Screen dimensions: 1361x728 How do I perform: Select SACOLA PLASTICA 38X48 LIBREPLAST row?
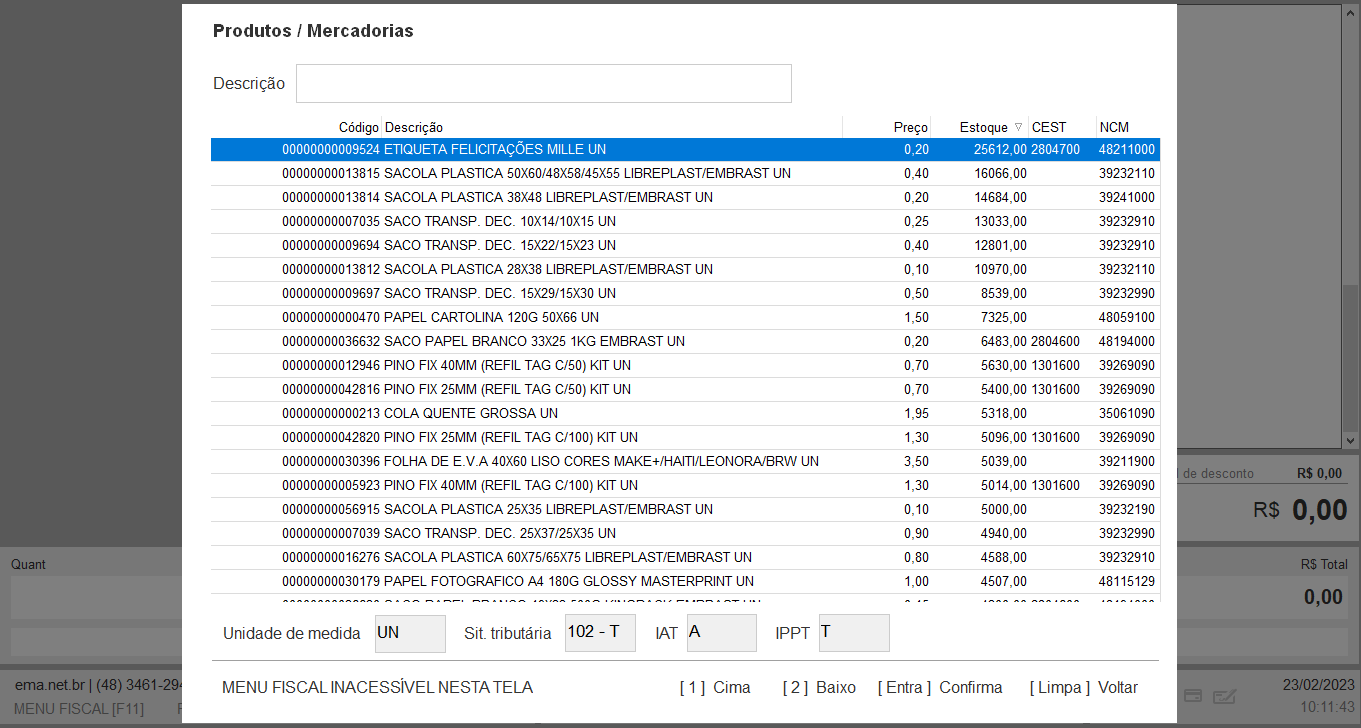tap(685, 197)
